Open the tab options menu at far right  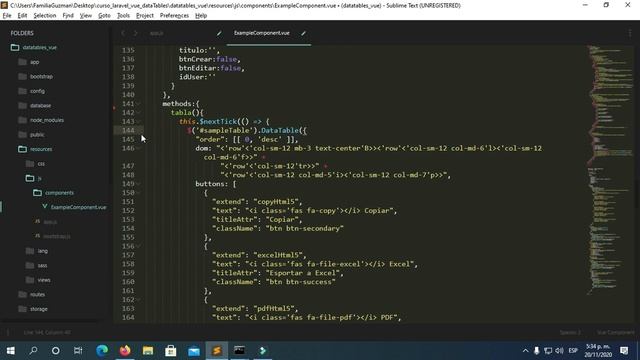(630, 33)
